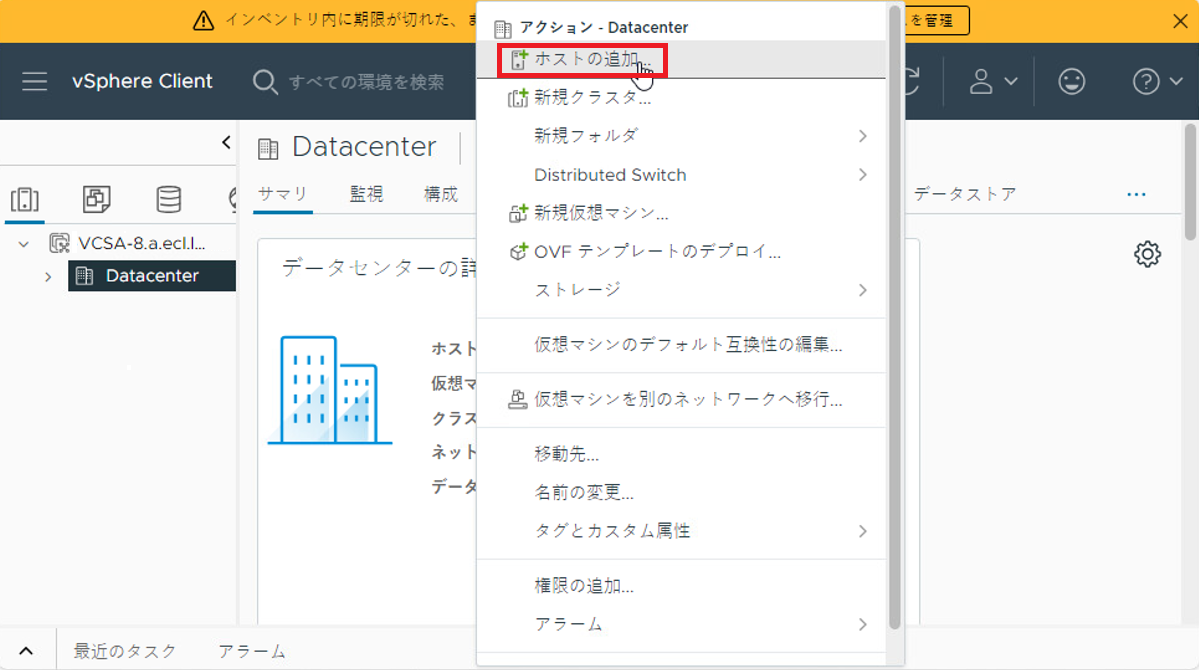Expand the ストレージ submenu
Viewport: 1199px width, 670px height.
point(681,290)
